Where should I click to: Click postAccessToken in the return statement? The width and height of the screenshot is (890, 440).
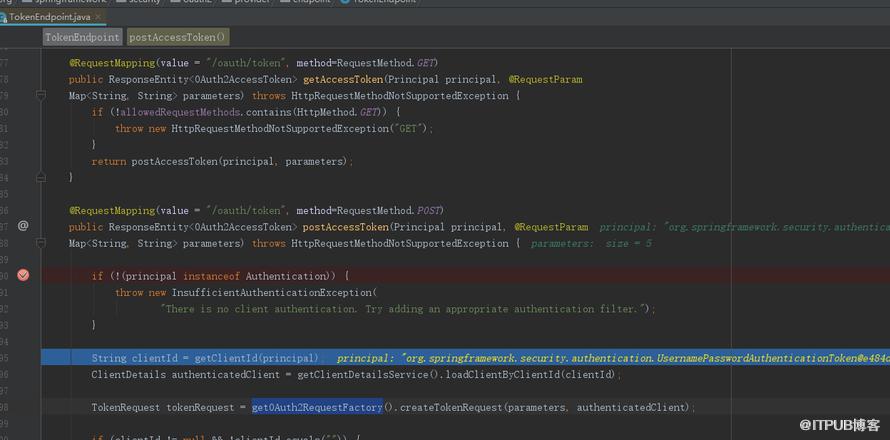tap(174, 162)
